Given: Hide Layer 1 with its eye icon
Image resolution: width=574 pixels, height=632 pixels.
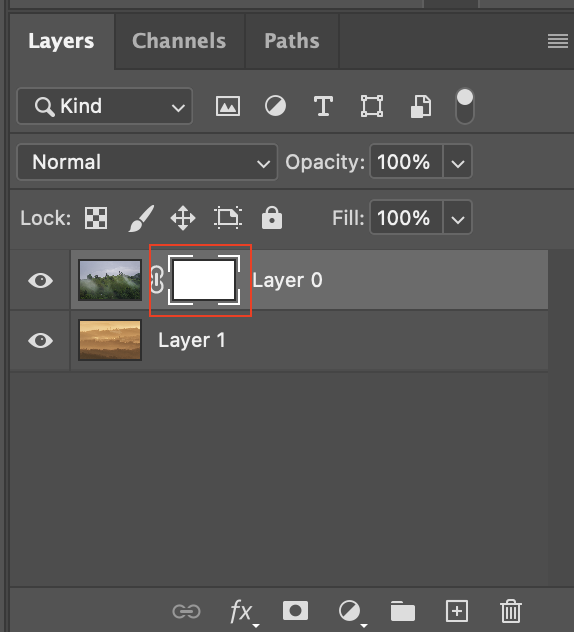Looking at the screenshot, I should tap(40, 340).
